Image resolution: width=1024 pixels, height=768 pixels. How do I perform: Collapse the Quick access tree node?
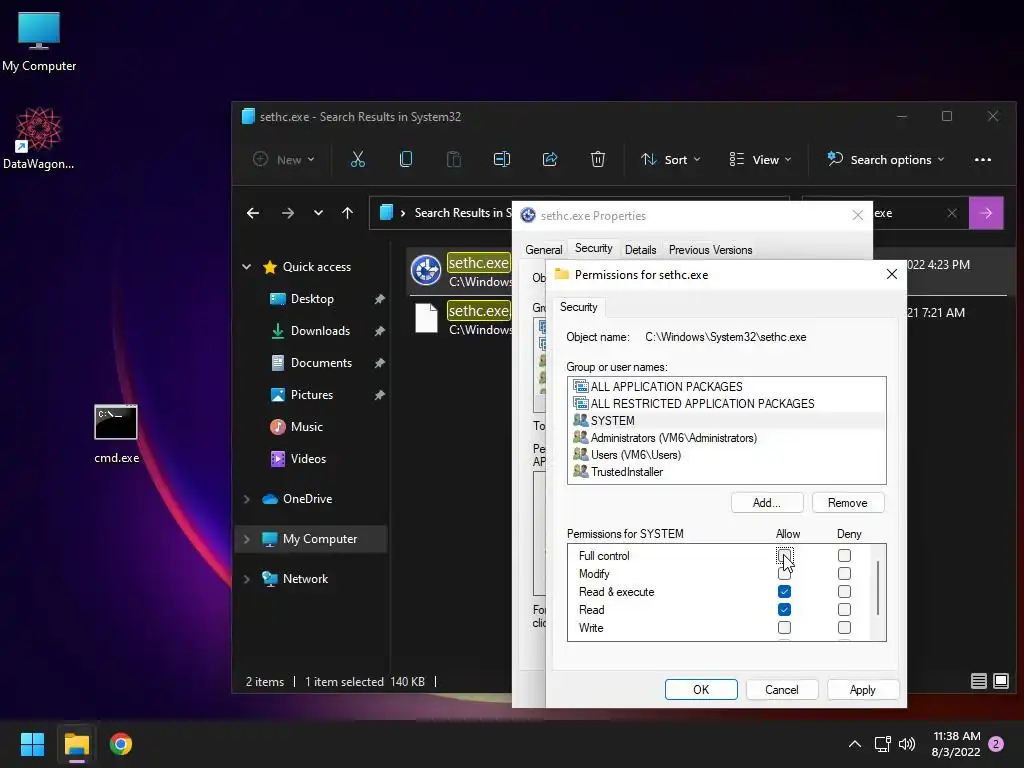[247, 266]
